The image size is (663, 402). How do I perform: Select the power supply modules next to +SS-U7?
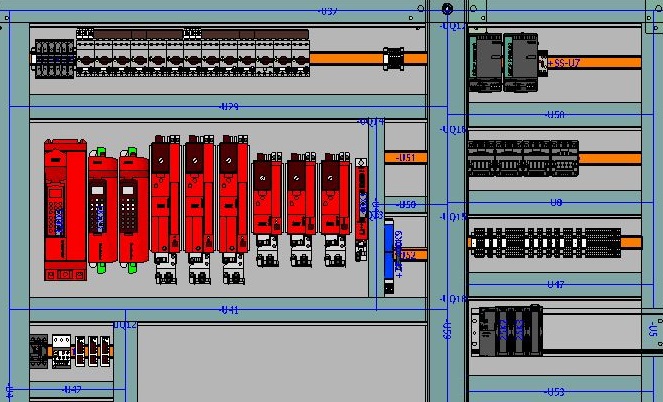[505, 63]
